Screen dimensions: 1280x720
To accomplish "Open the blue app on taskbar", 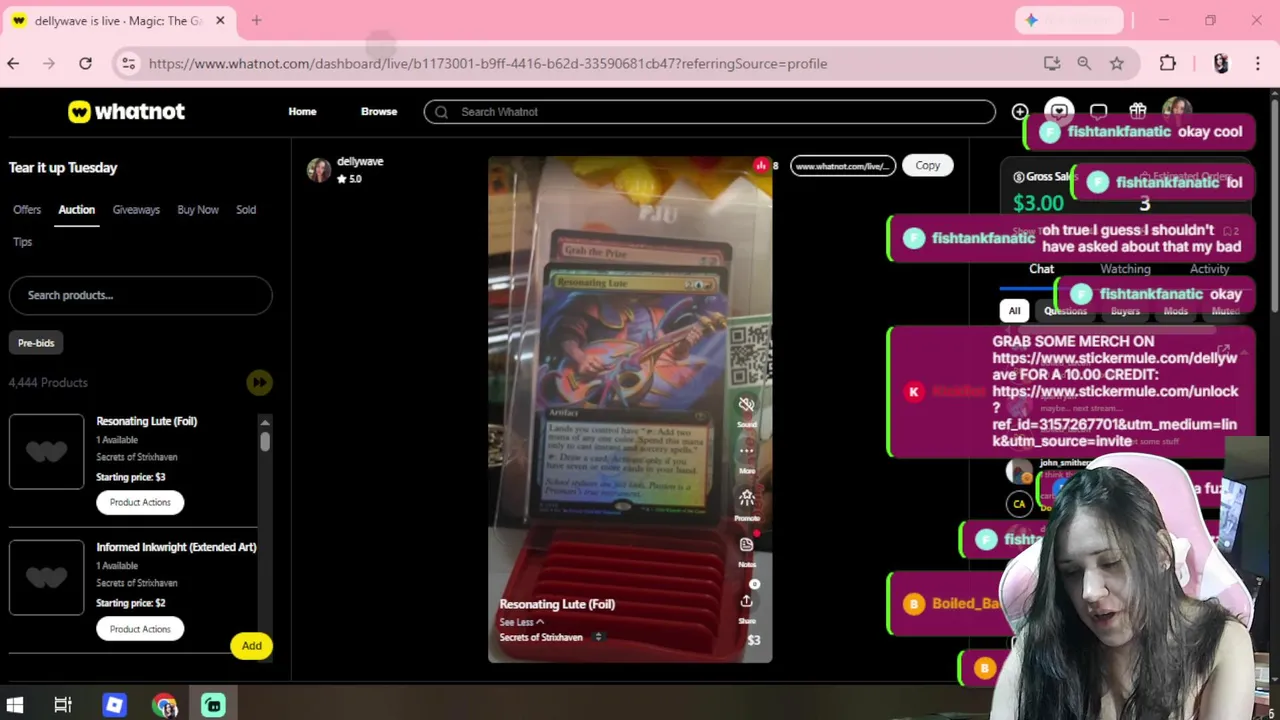I will (114, 705).
